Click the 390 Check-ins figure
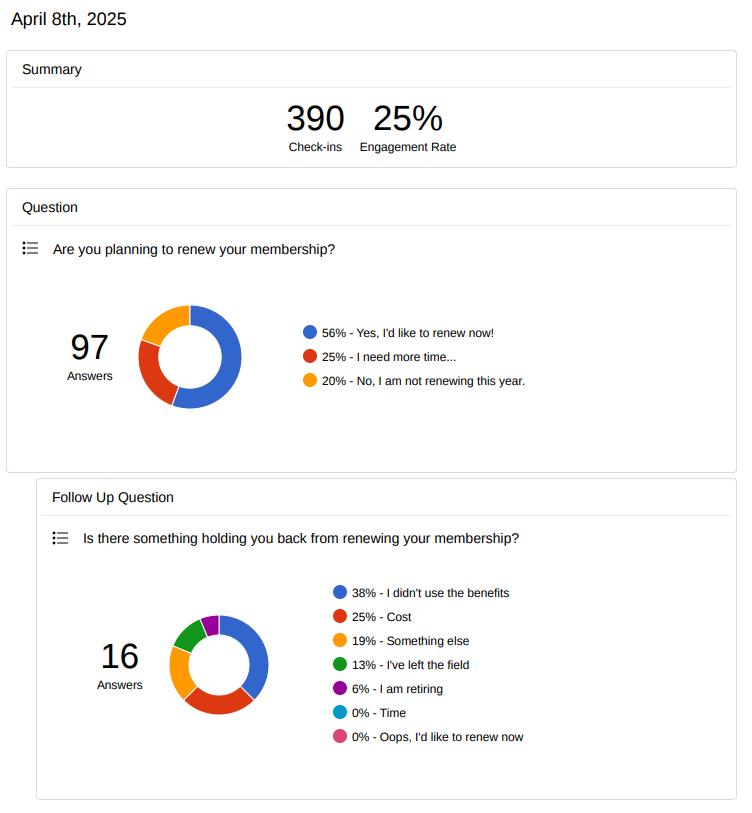This screenshot has height=813, width=752. [x=315, y=119]
